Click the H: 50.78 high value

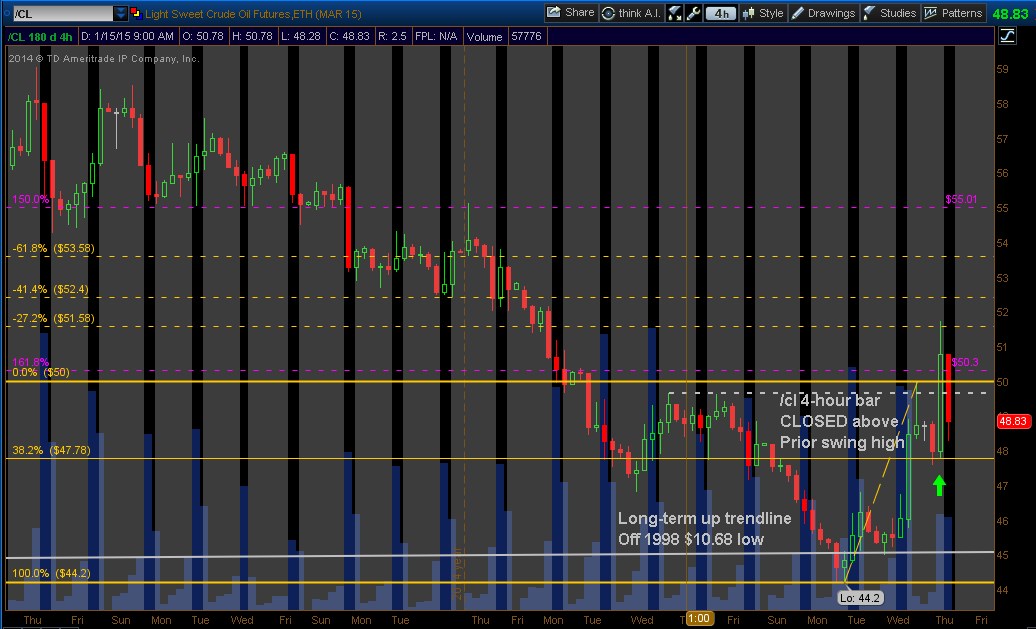[252, 36]
